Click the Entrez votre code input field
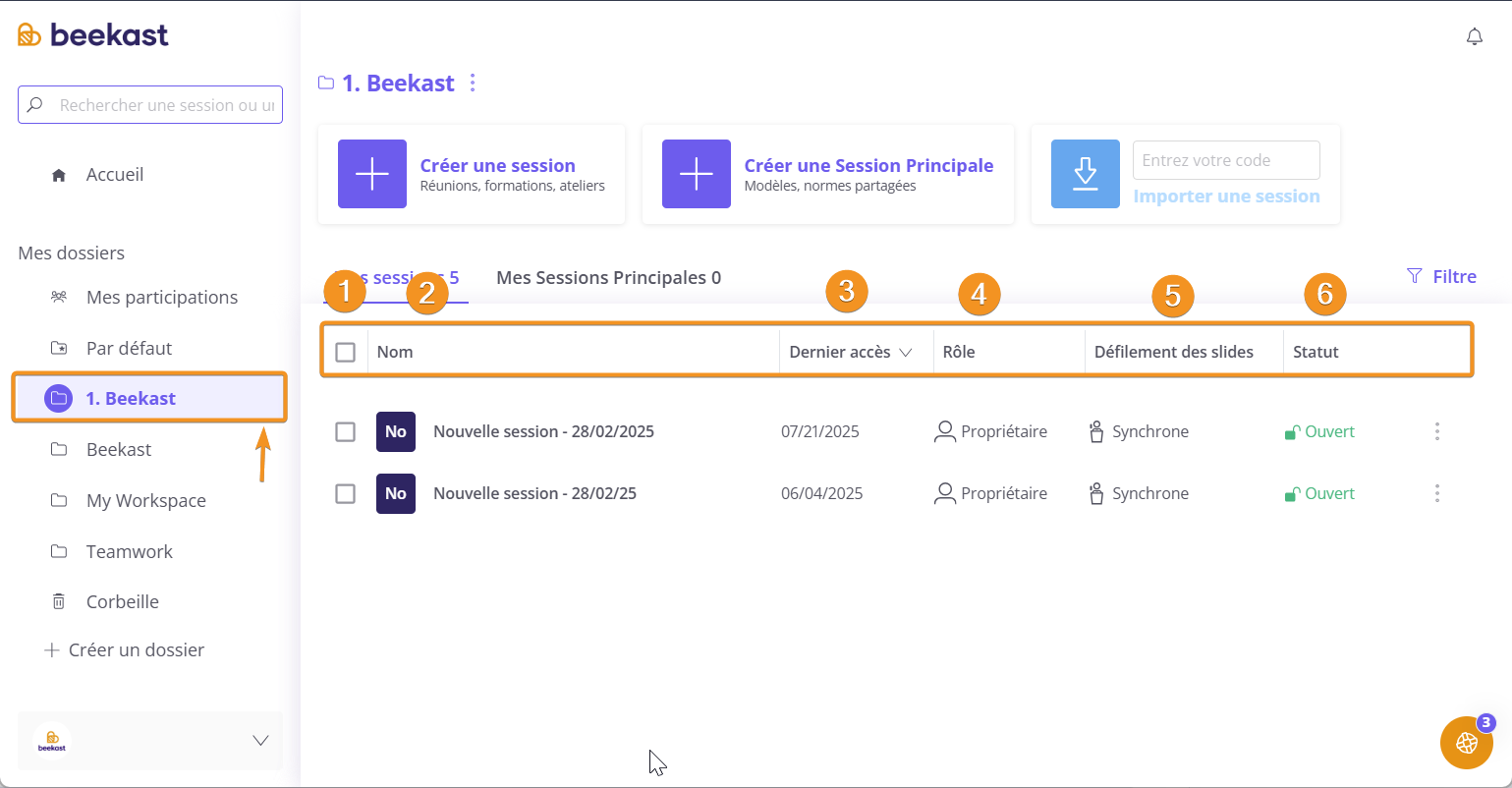The width and height of the screenshot is (1512, 788). [1225, 160]
